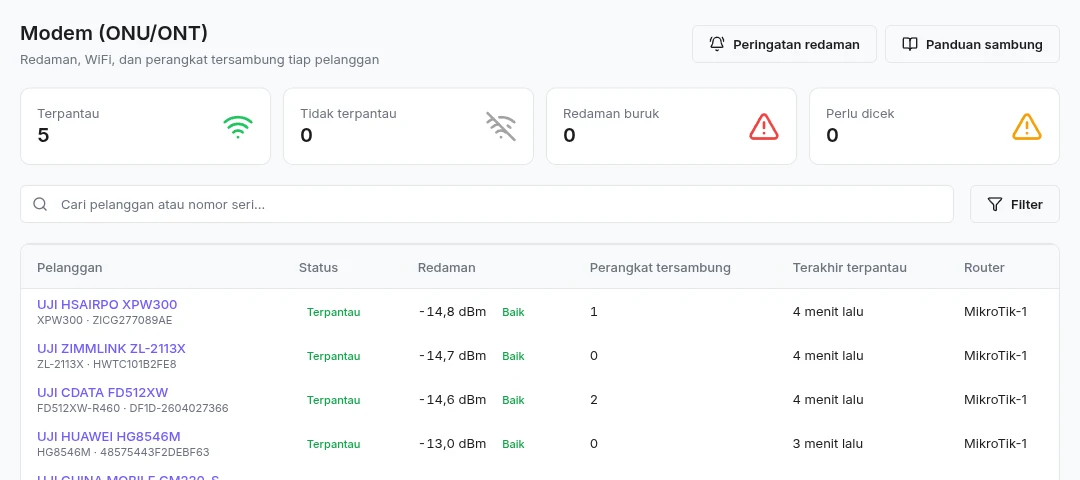Click the Pelanggan column header
Viewport: 1080px width, 480px height.
(70, 267)
